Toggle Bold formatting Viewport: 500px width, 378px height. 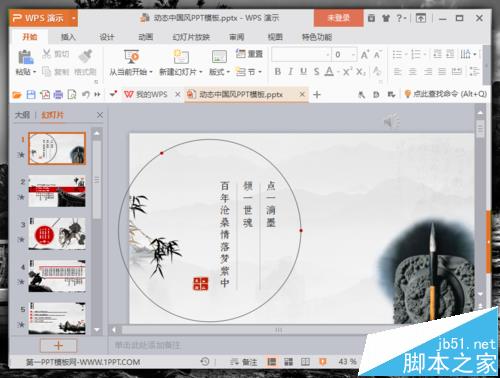click(x=277, y=71)
